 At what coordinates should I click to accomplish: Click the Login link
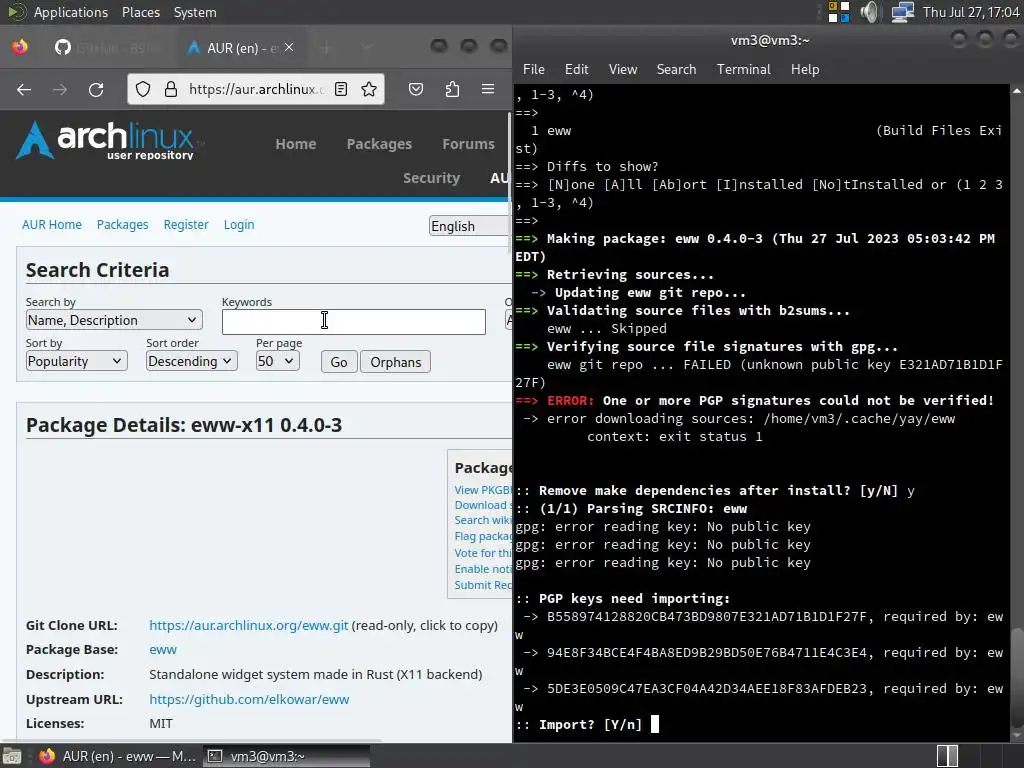pos(239,225)
